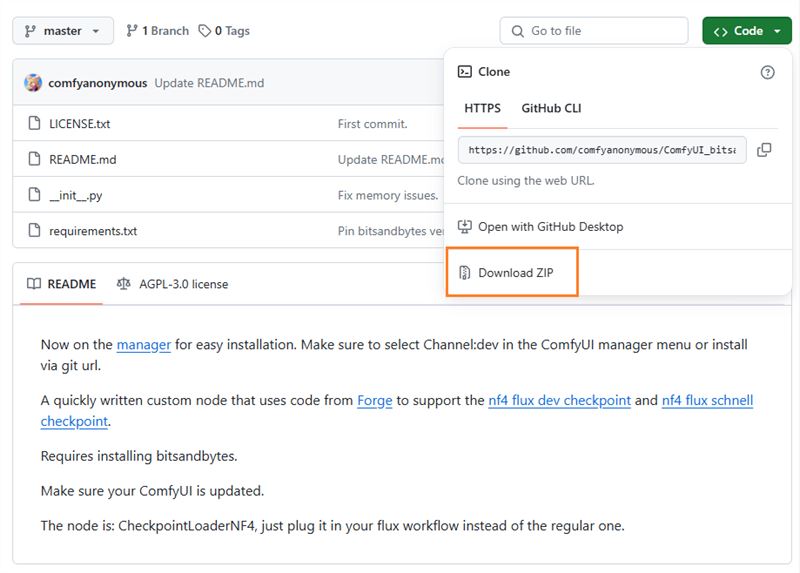Click the file icon beside README.md
The image size is (800, 573).
coord(34,159)
